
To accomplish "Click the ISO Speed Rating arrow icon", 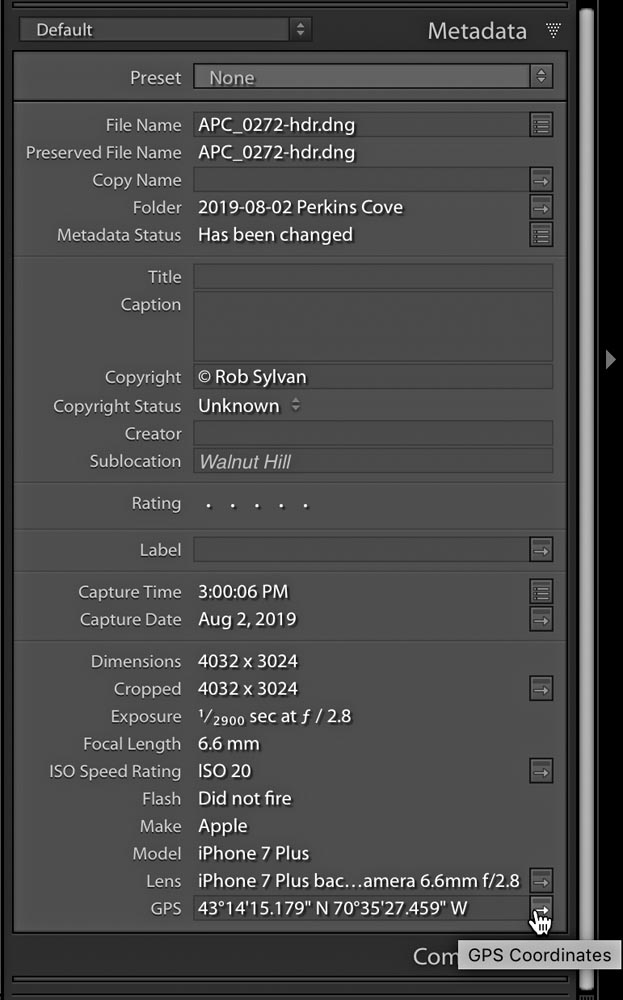I will pyautogui.click(x=541, y=771).
